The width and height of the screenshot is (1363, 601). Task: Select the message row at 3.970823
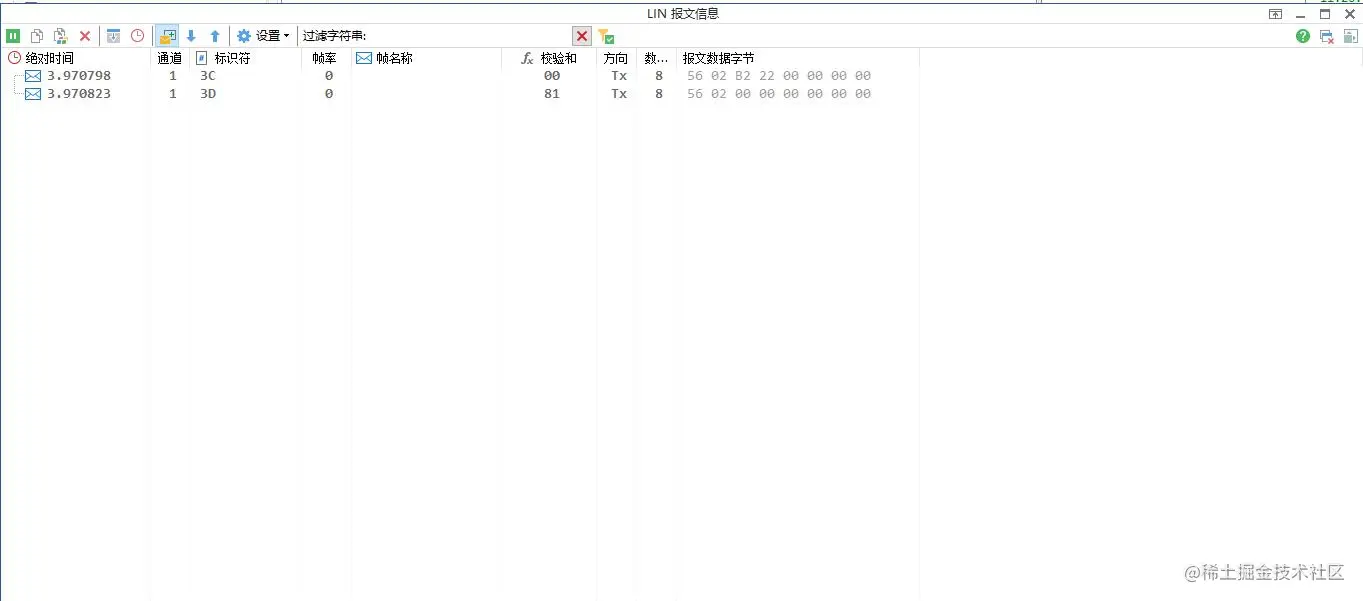coord(460,94)
